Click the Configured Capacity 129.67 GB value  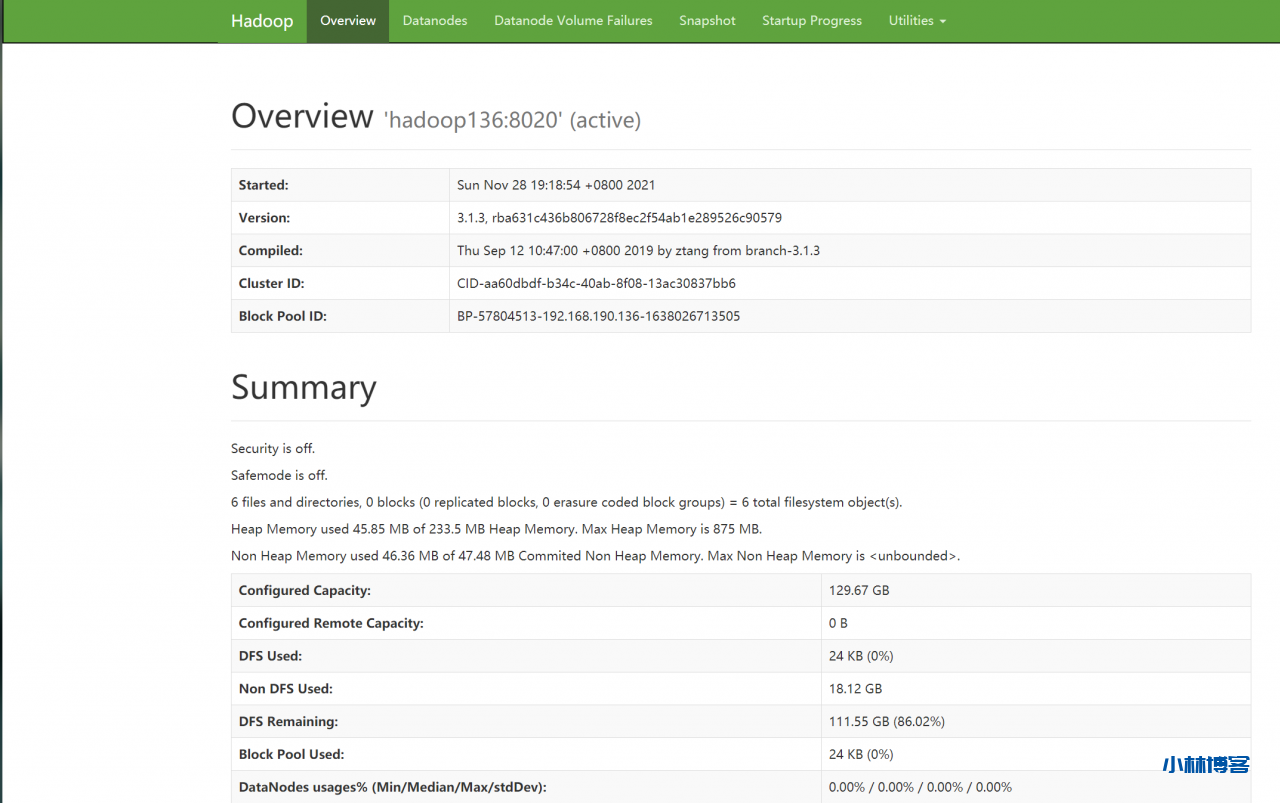[858, 591]
